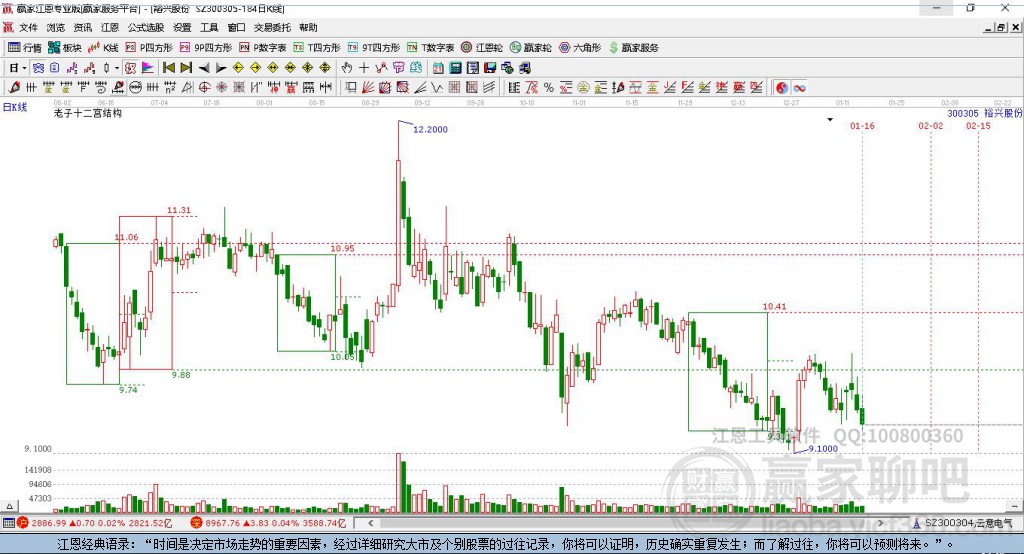
Task: Launch the 江恩轮 Gann wheel
Action: click(482, 48)
